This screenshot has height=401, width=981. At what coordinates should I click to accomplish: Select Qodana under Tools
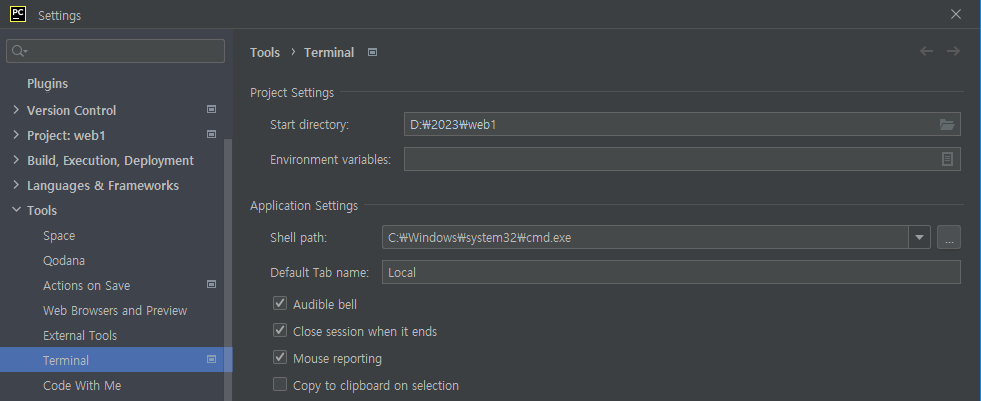64,261
